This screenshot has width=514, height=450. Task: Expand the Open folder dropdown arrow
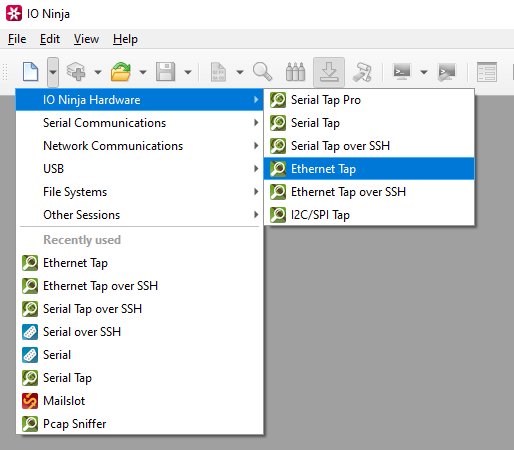tap(143, 72)
